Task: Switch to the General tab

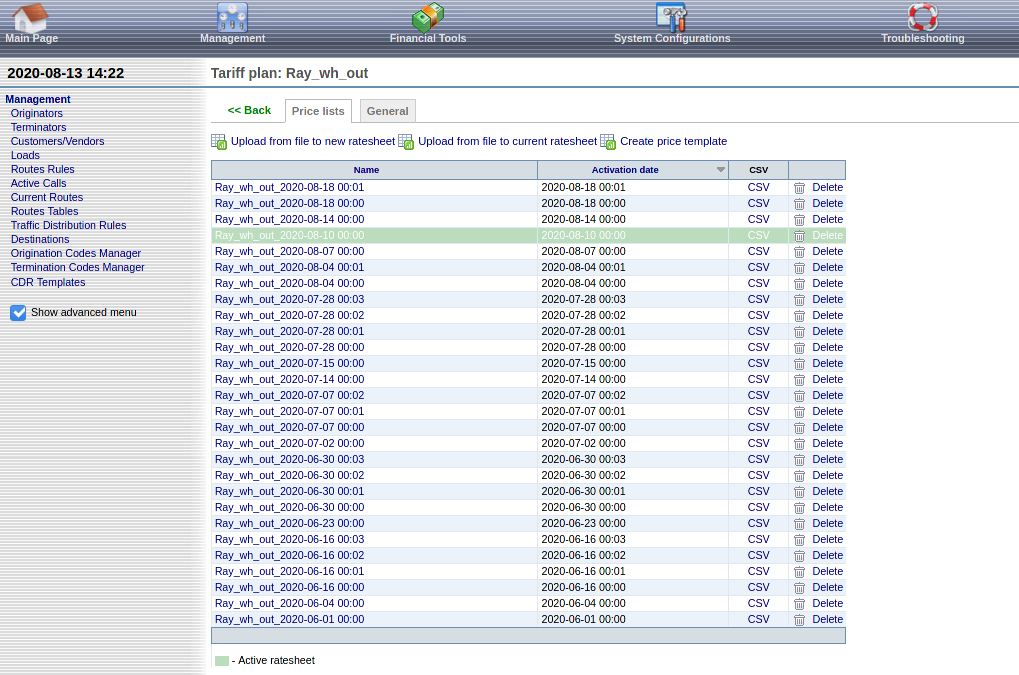Action: tap(387, 111)
